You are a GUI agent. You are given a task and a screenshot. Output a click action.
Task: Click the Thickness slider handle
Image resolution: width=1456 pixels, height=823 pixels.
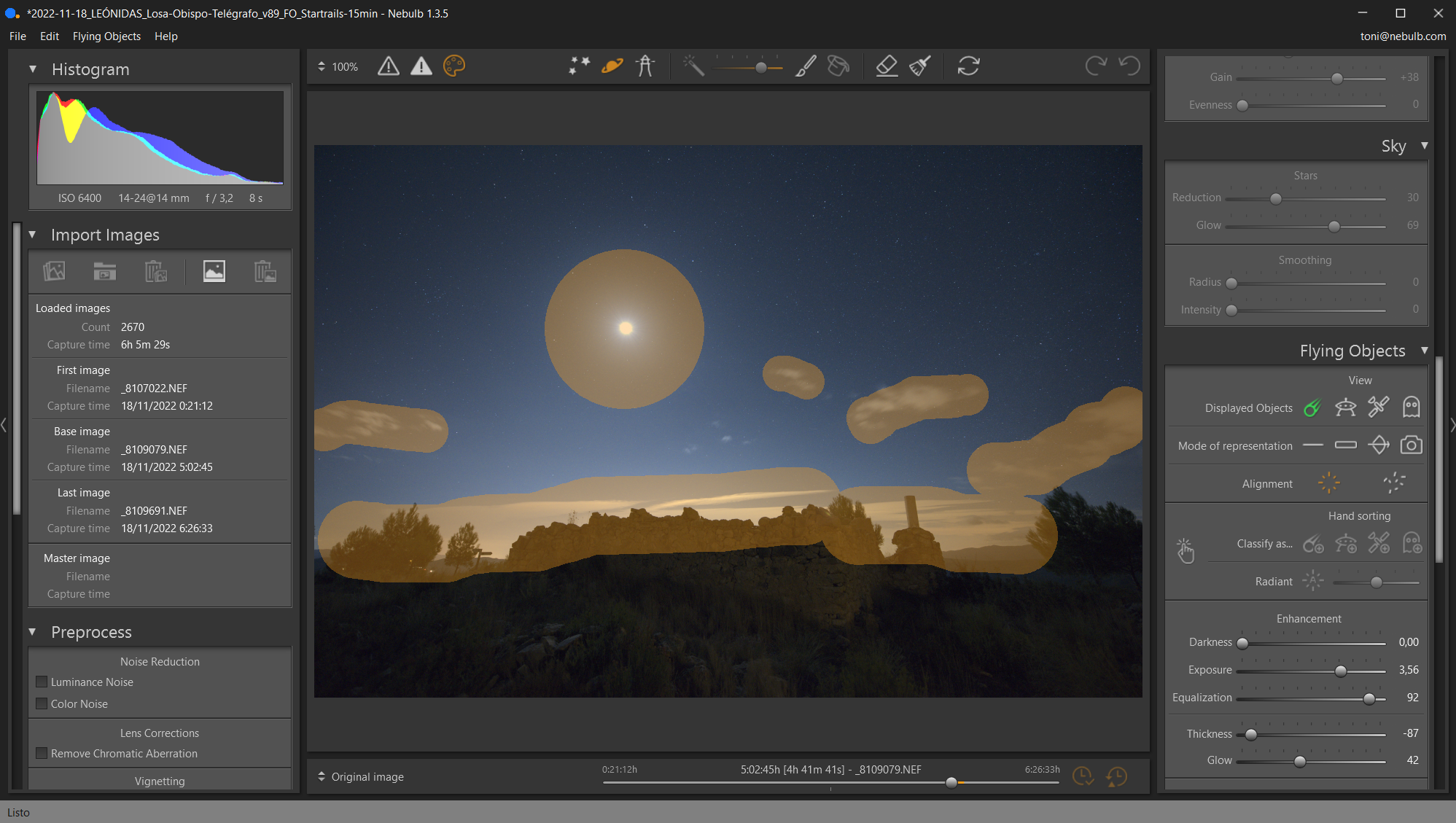[x=1251, y=734]
